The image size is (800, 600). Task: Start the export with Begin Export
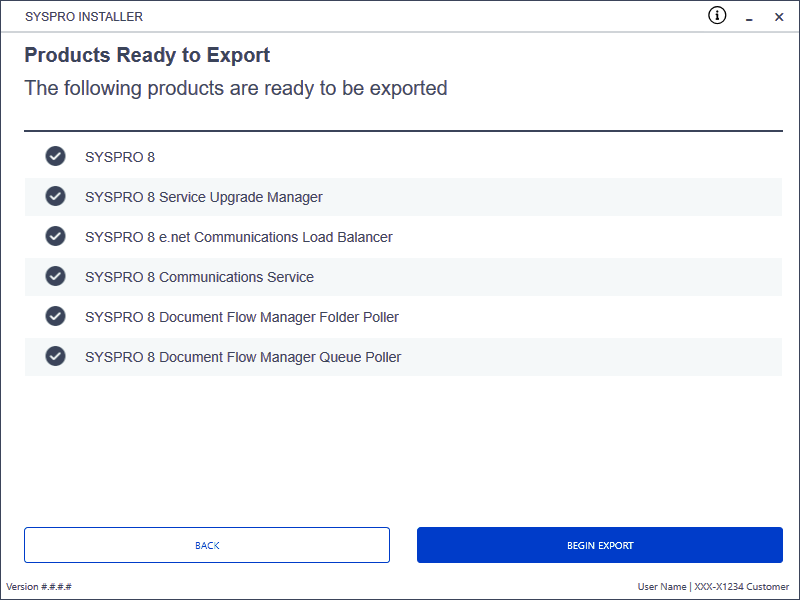(x=599, y=545)
